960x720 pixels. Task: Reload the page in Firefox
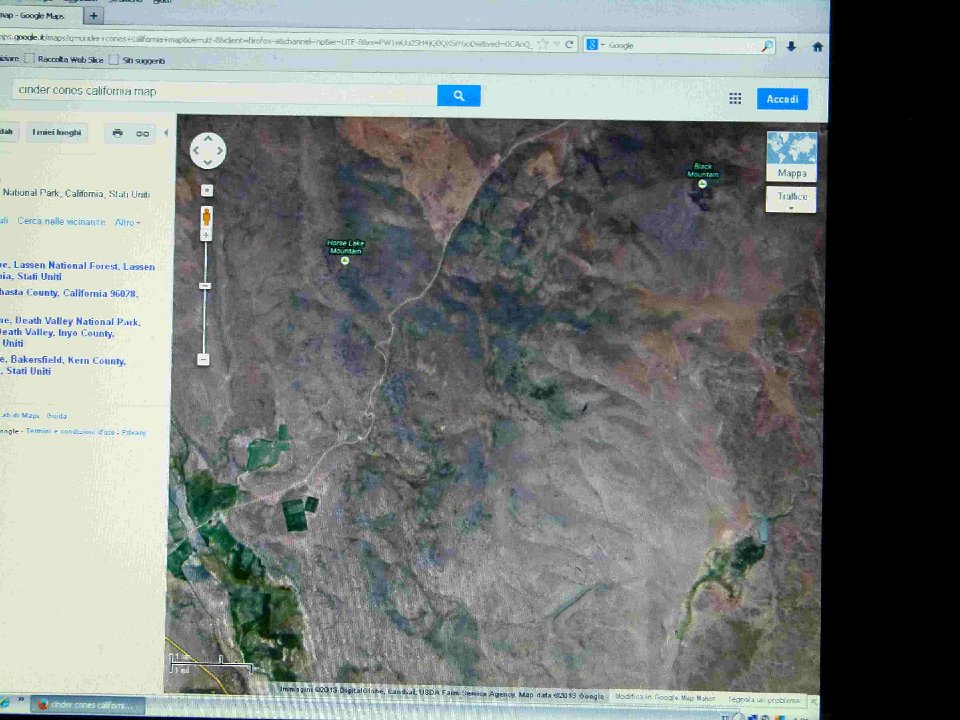(569, 44)
